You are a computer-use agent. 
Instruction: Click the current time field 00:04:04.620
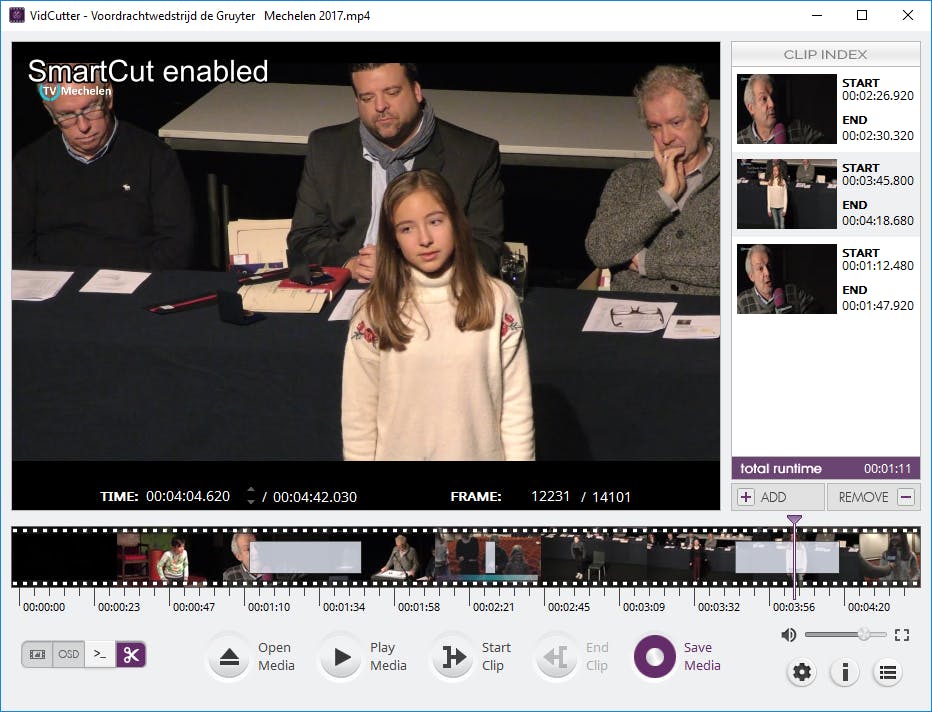coord(188,496)
